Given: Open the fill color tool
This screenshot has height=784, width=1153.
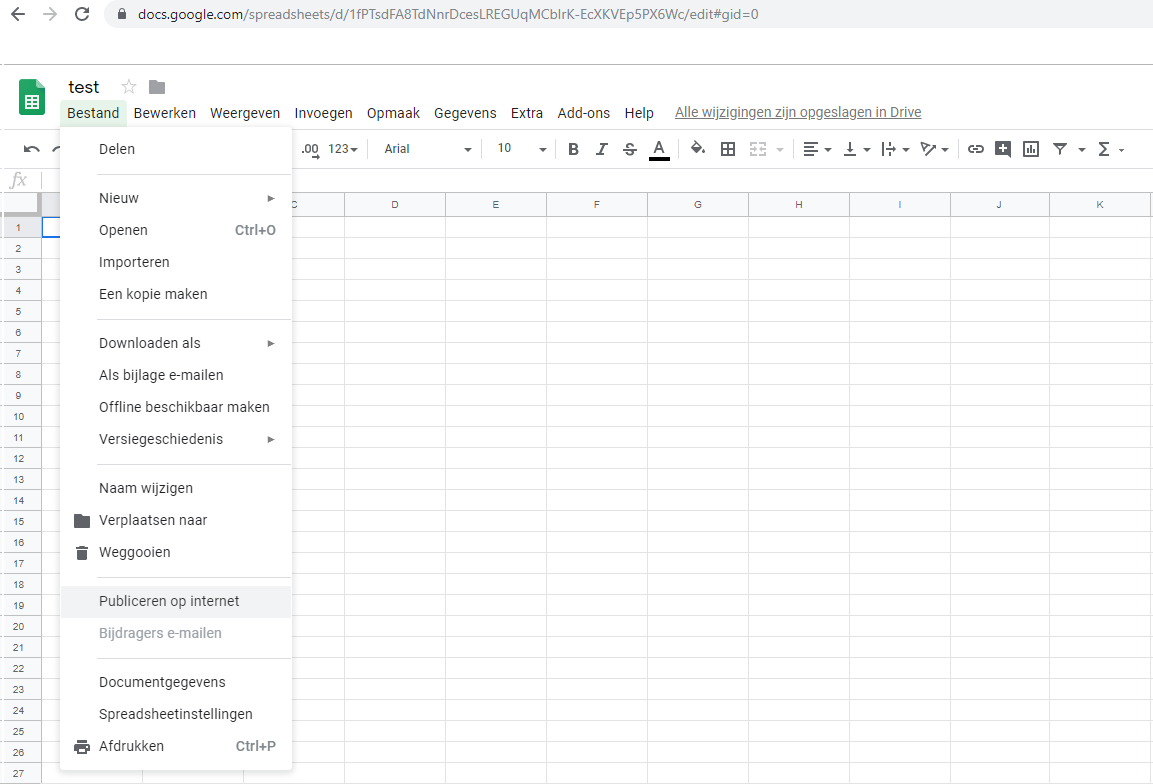Looking at the screenshot, I should [697, 148].
